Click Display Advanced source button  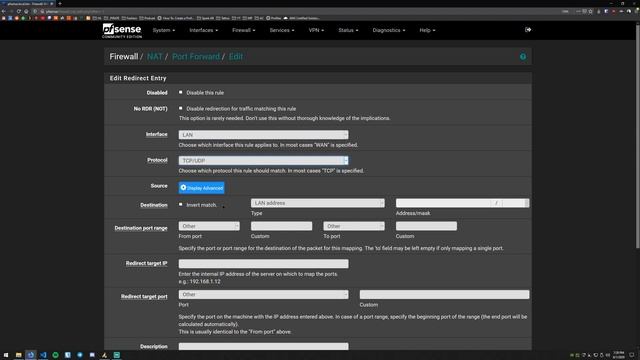(x=201, y=188)
